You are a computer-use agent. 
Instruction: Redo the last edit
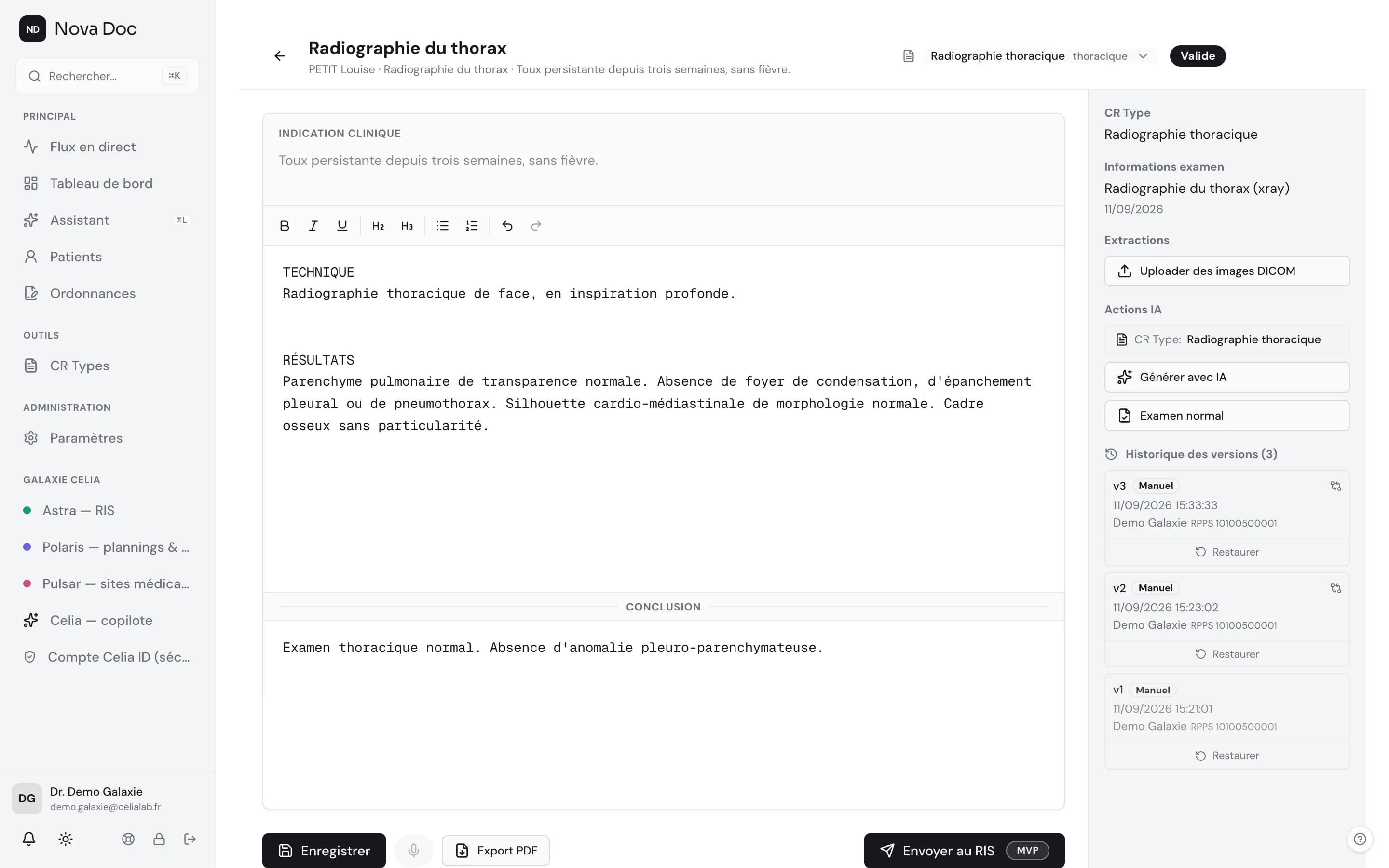tap(536, 226)
